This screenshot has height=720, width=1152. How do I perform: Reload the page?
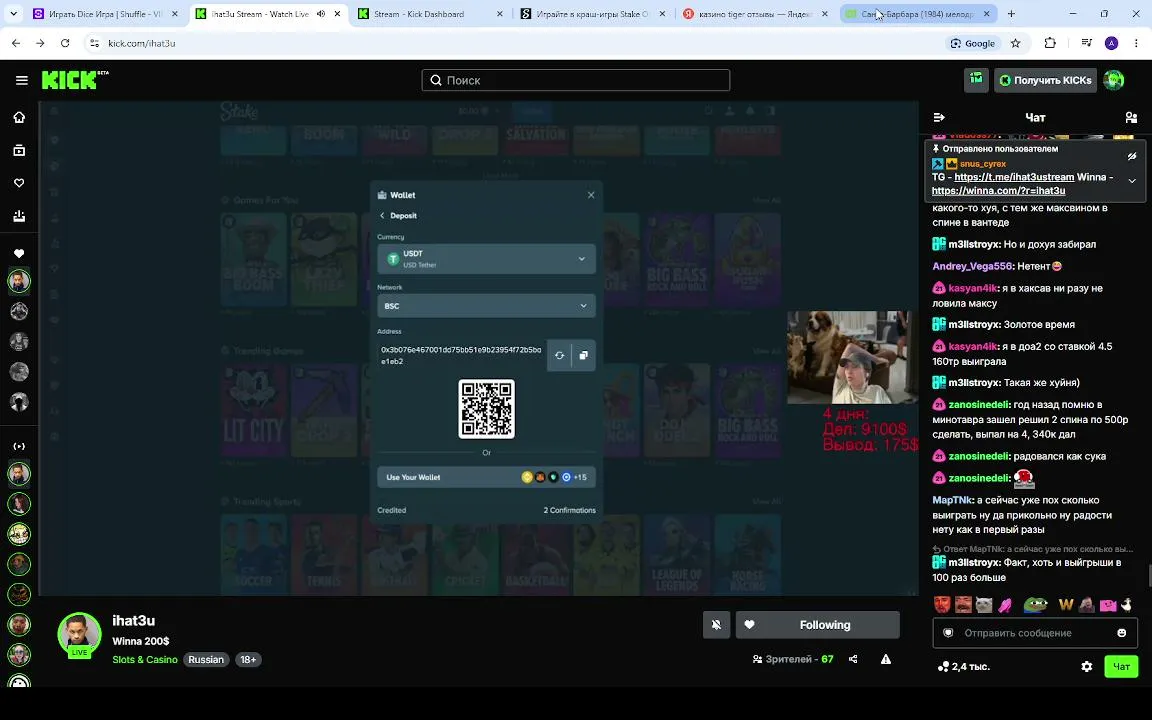pyautogui.click(x=65, y=43)
